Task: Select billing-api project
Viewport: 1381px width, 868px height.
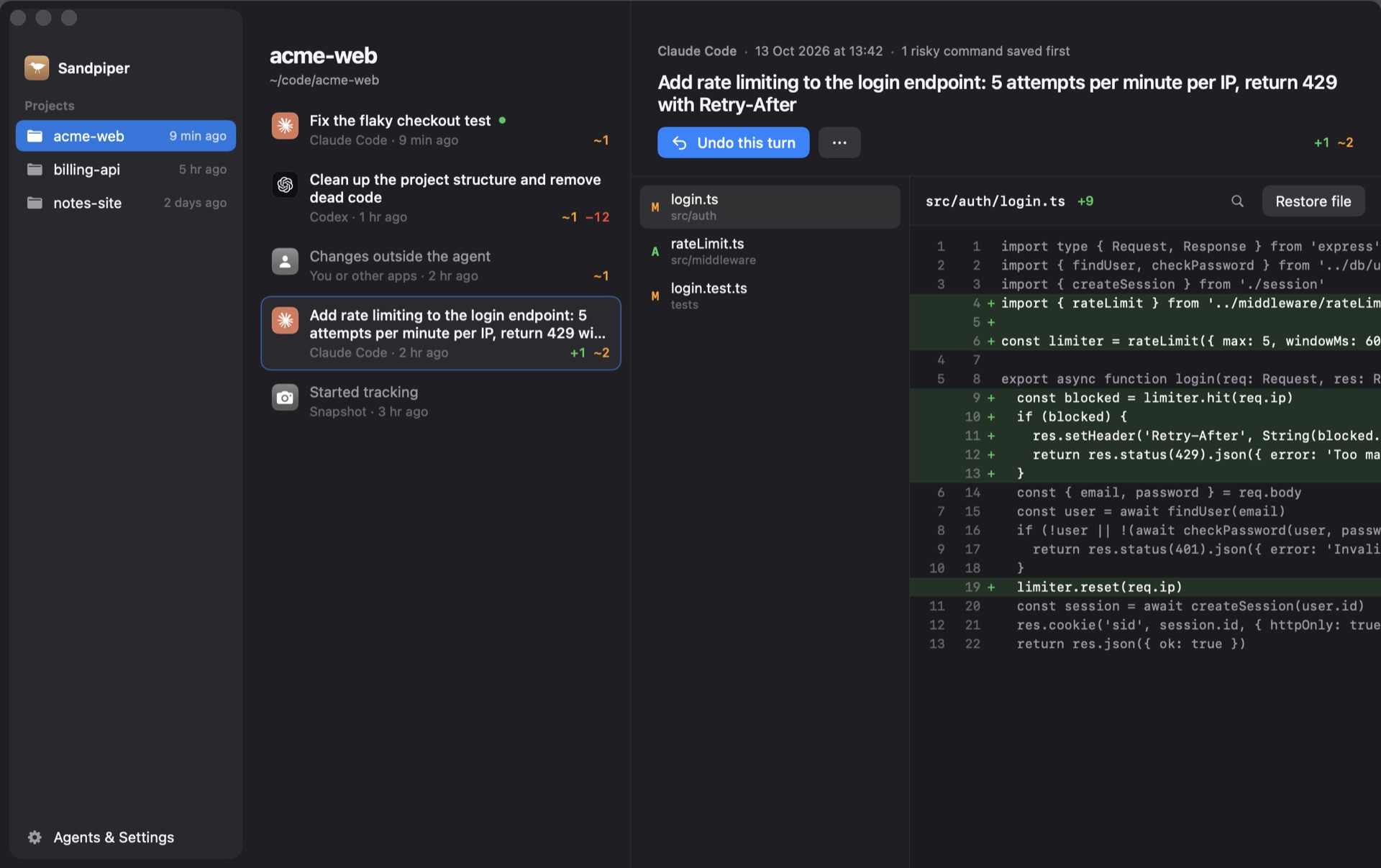Action: 126,169
